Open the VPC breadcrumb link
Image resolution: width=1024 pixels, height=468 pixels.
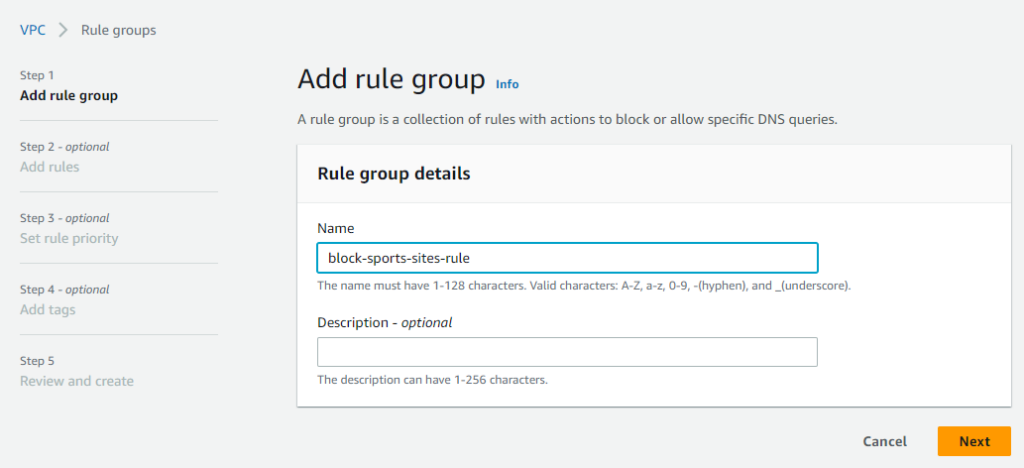click(33, 30)
